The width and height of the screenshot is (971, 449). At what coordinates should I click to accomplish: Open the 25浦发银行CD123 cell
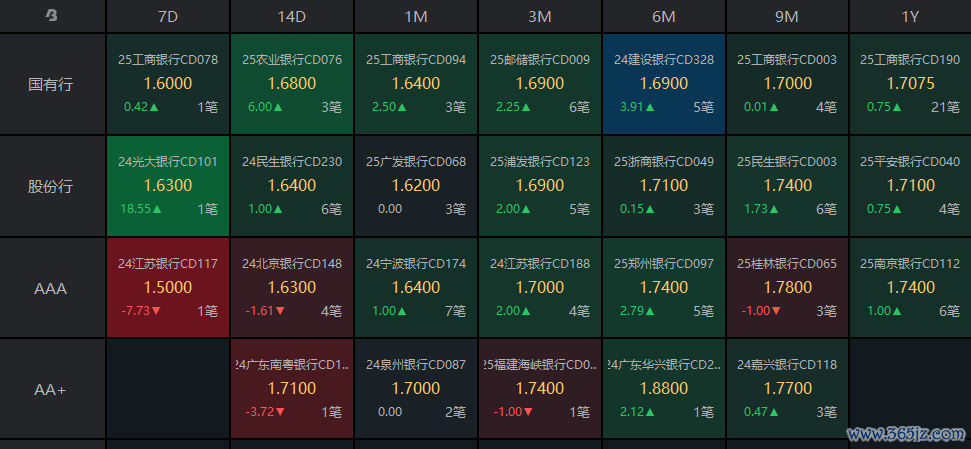(x=539, y=186)
